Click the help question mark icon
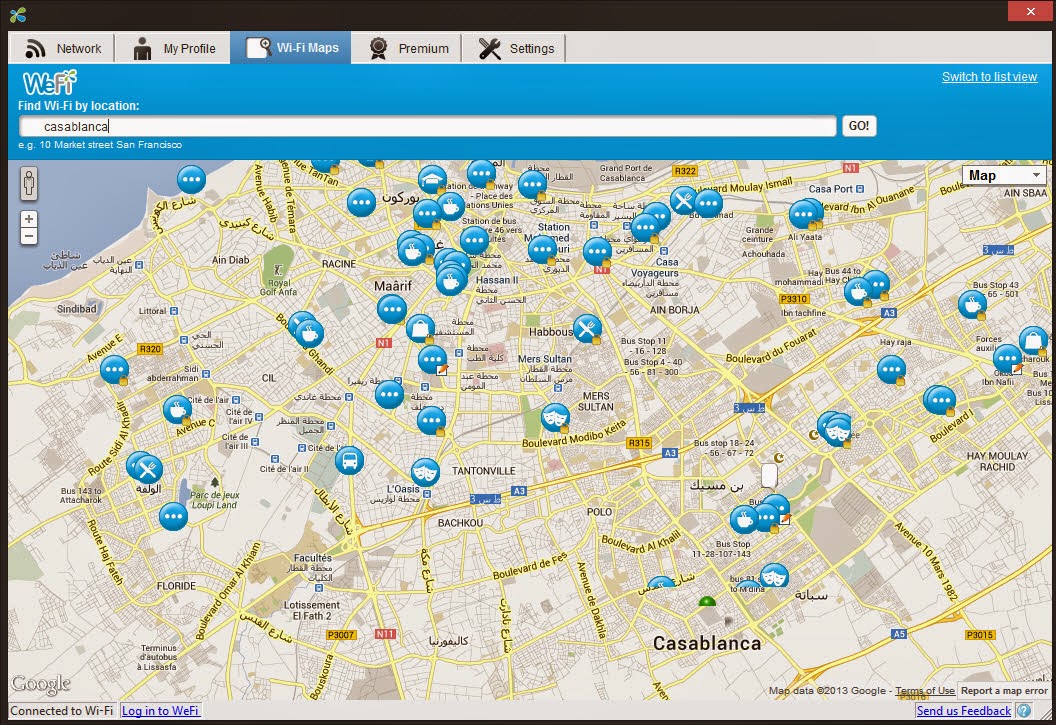Viewport: 1056px width, 725px height. click(1025, 711)
